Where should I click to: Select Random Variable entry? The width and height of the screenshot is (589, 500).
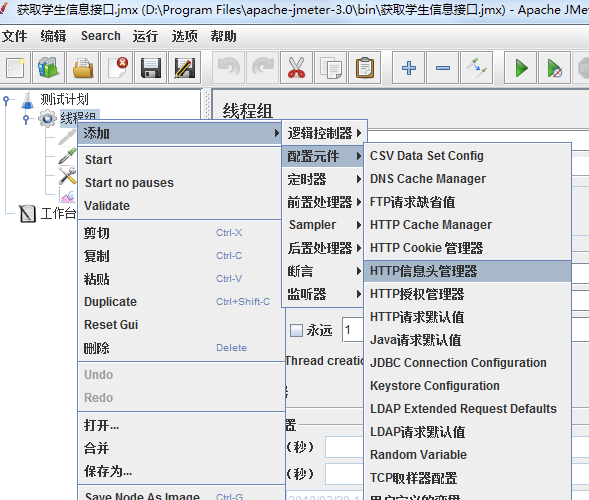tap(468, 455)
